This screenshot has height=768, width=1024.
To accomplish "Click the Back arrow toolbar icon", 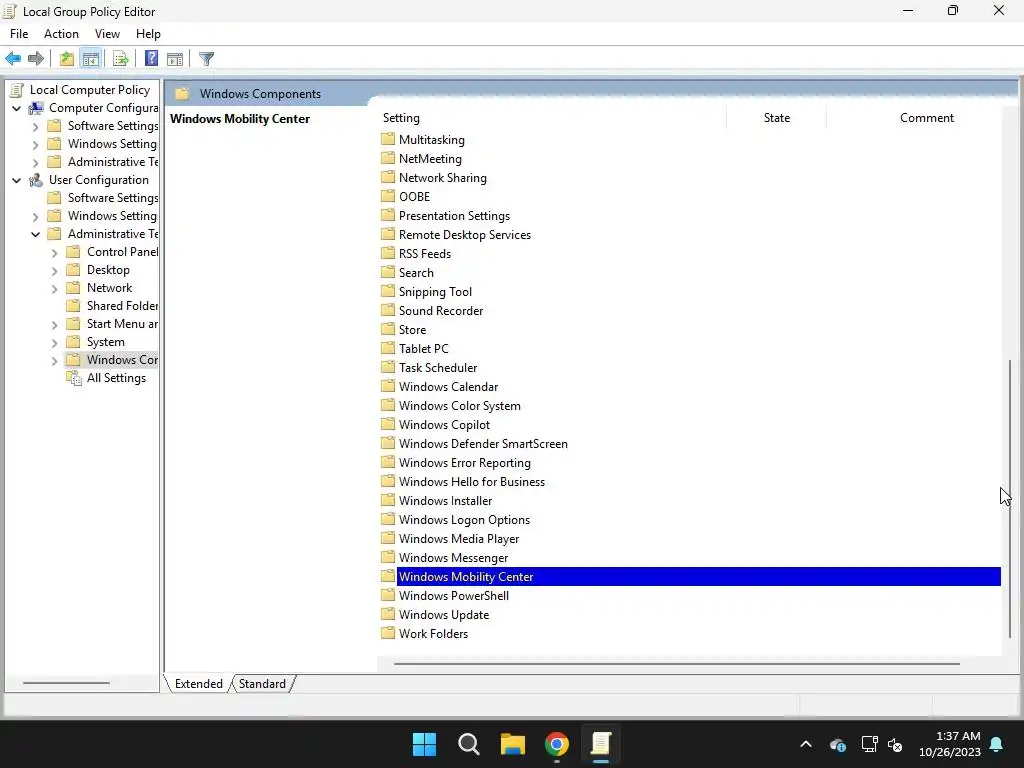I will 13,59.
